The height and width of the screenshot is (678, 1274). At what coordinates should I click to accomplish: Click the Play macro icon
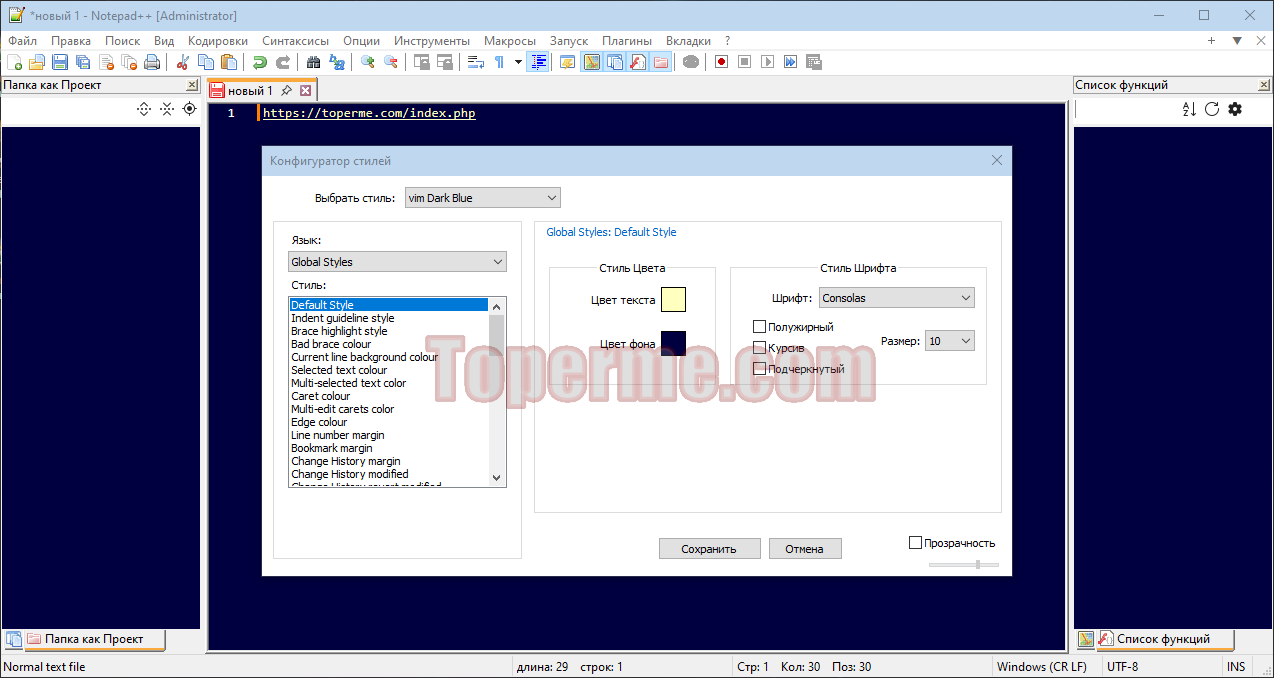767,62
